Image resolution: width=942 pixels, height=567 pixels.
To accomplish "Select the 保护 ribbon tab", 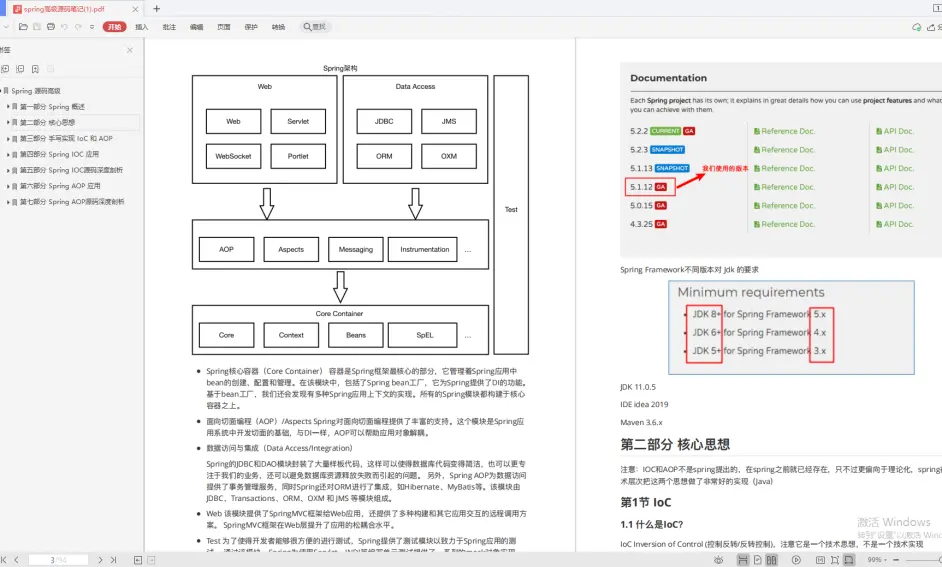I will (x=251, y=27).
